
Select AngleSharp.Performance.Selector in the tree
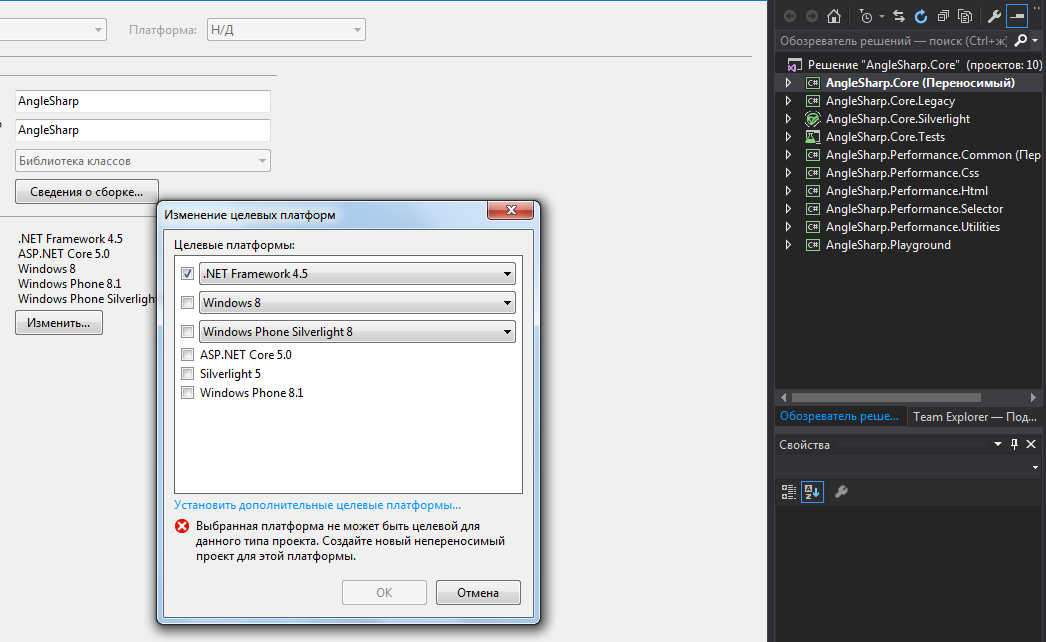point(914,209)
